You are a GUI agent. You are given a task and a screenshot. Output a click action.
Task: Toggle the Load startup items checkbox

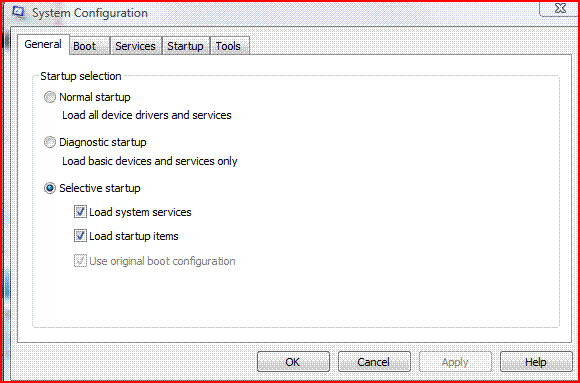tap(80, 236)
